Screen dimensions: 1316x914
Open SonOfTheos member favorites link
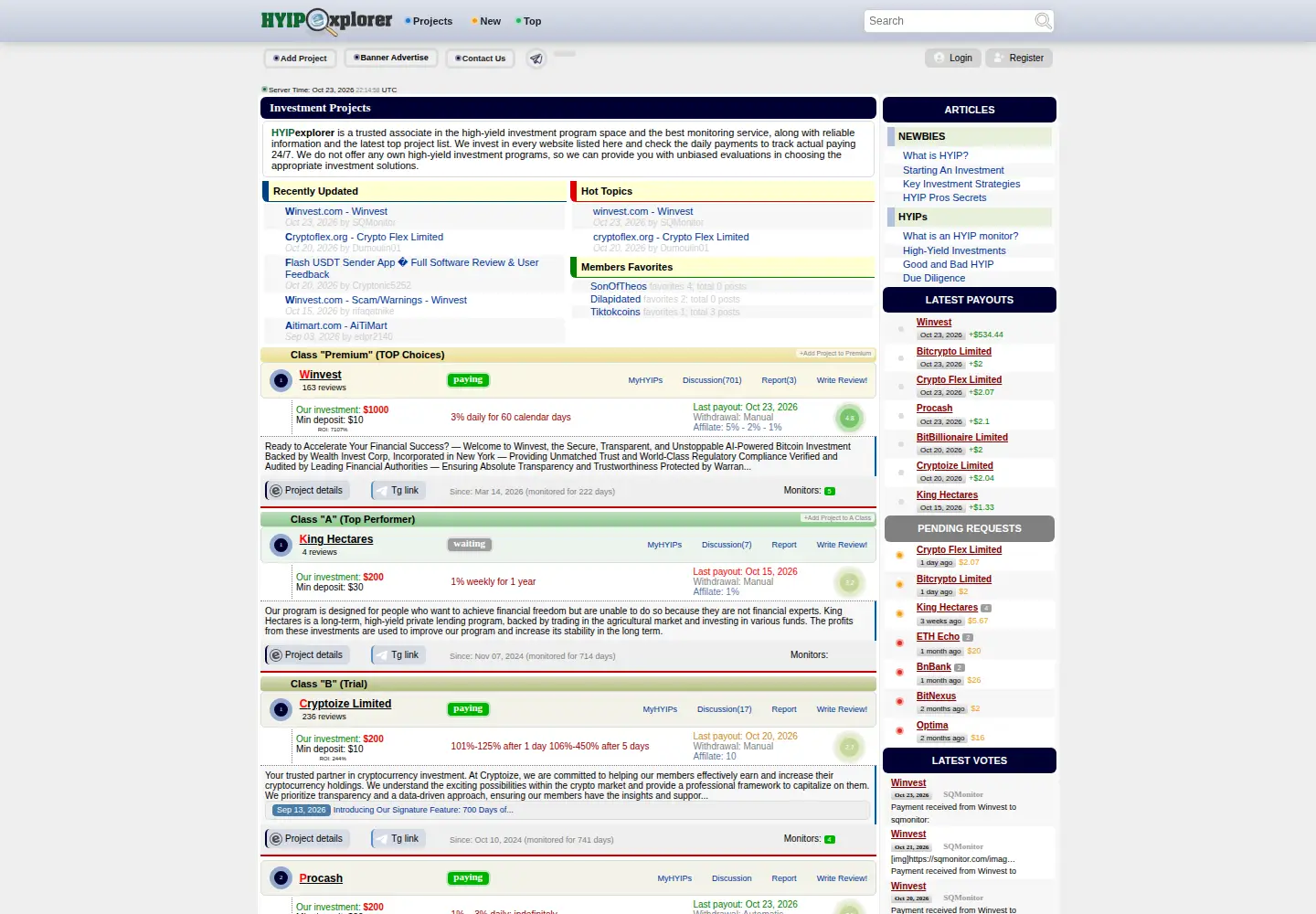click(619, 286)
